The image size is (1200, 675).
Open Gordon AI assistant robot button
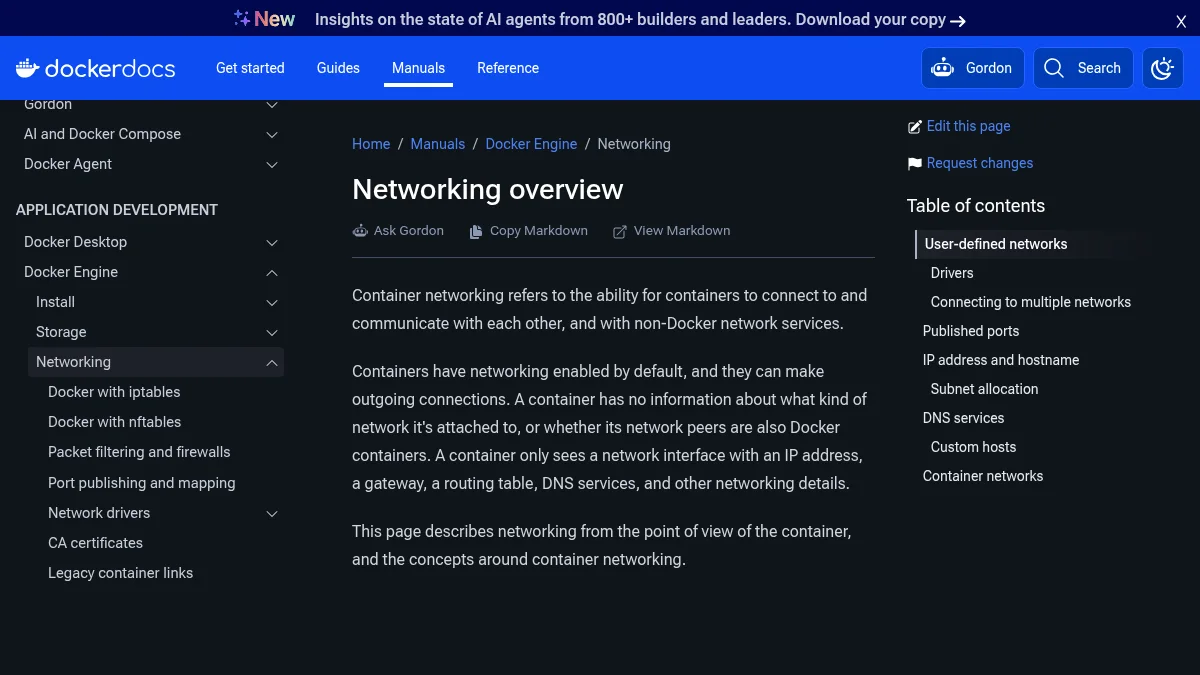tap(972, 68)
